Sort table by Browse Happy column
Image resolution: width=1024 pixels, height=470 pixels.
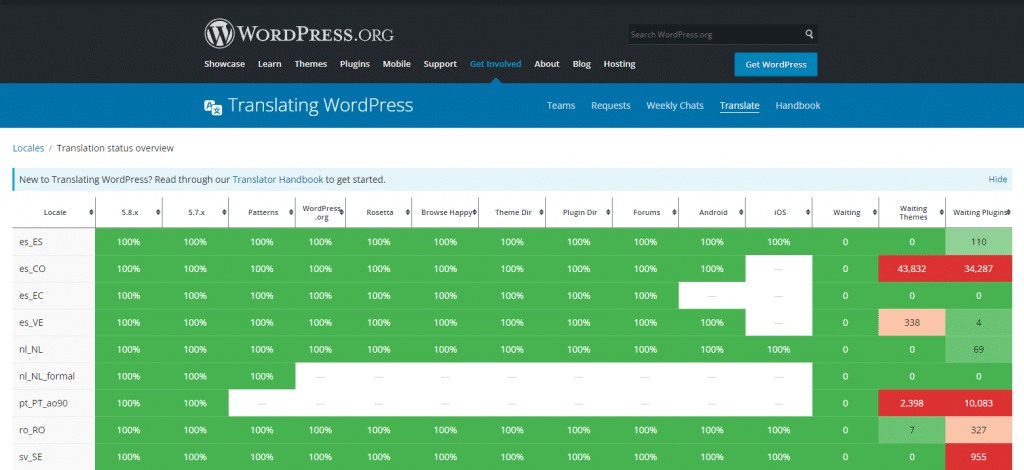(445, 212)
